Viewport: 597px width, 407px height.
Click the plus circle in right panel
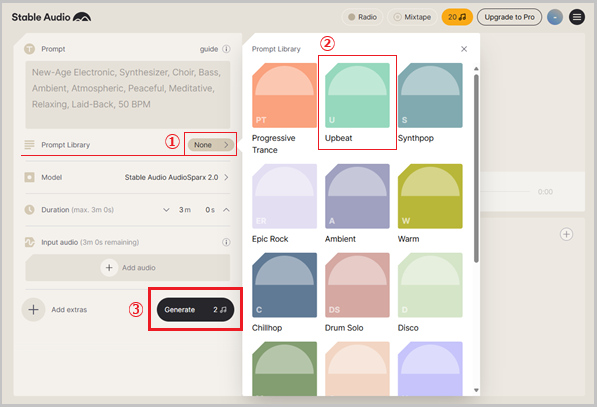coord(566,234)
